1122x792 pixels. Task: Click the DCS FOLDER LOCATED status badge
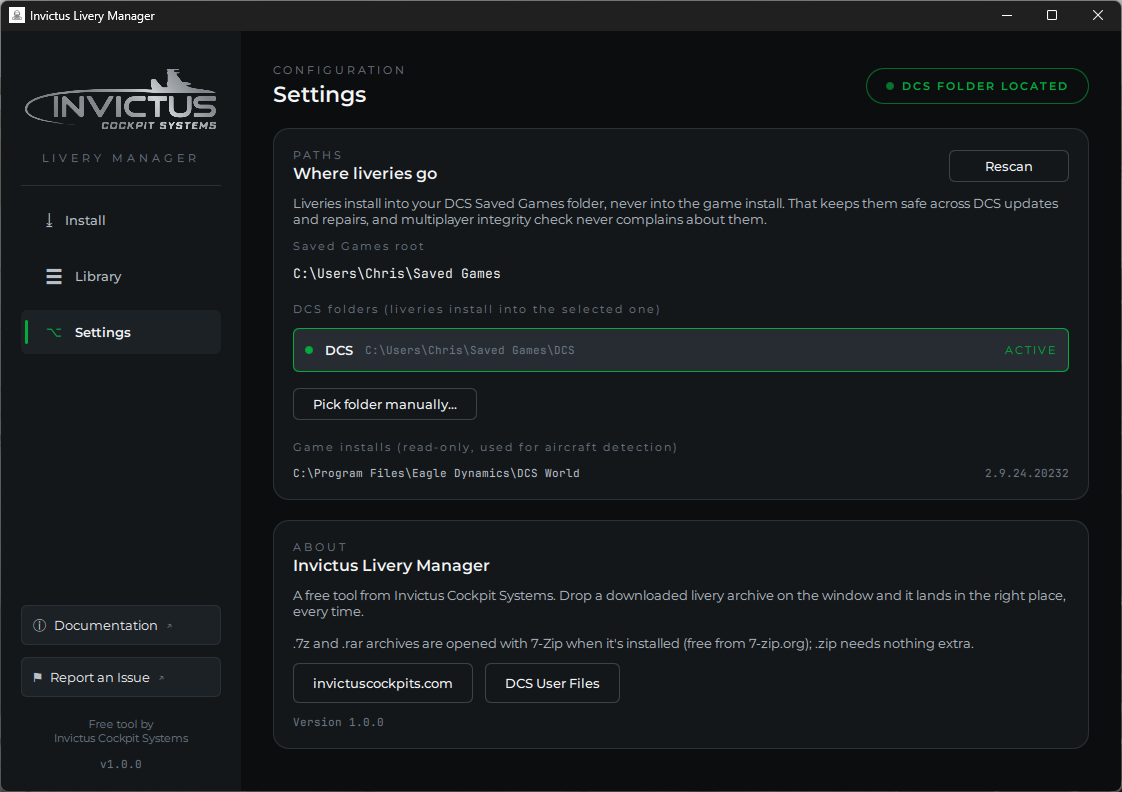pos(977,86)
